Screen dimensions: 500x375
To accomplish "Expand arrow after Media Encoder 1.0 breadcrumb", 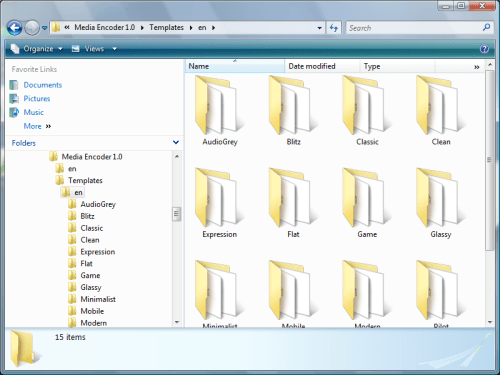I will point(142,28).
